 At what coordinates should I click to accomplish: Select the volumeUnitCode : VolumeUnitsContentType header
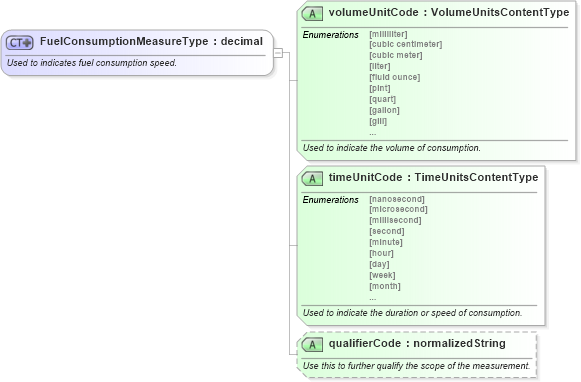coord(449,12)
